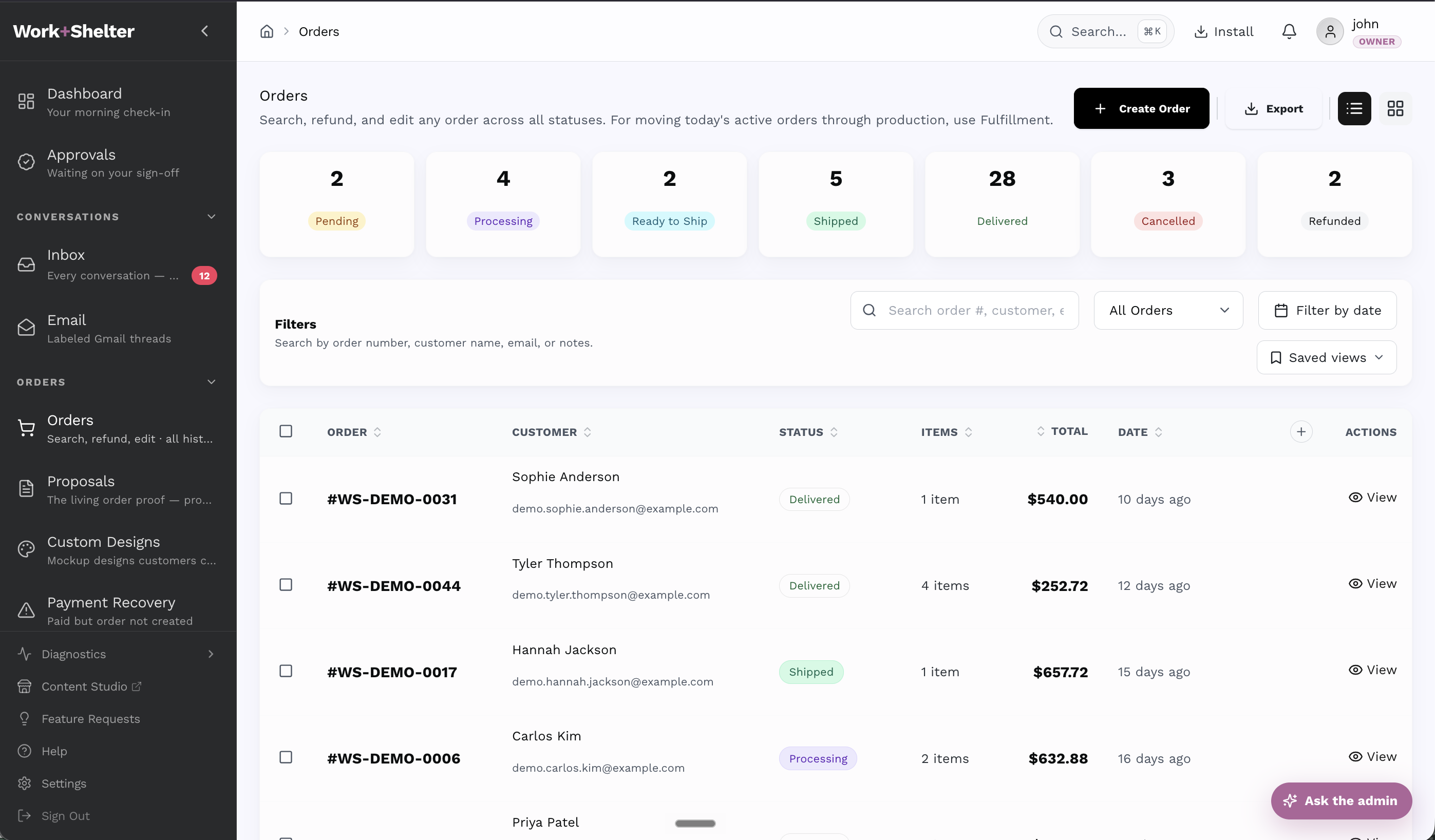Select Orders in the sidebar

[x=118, y=429]
